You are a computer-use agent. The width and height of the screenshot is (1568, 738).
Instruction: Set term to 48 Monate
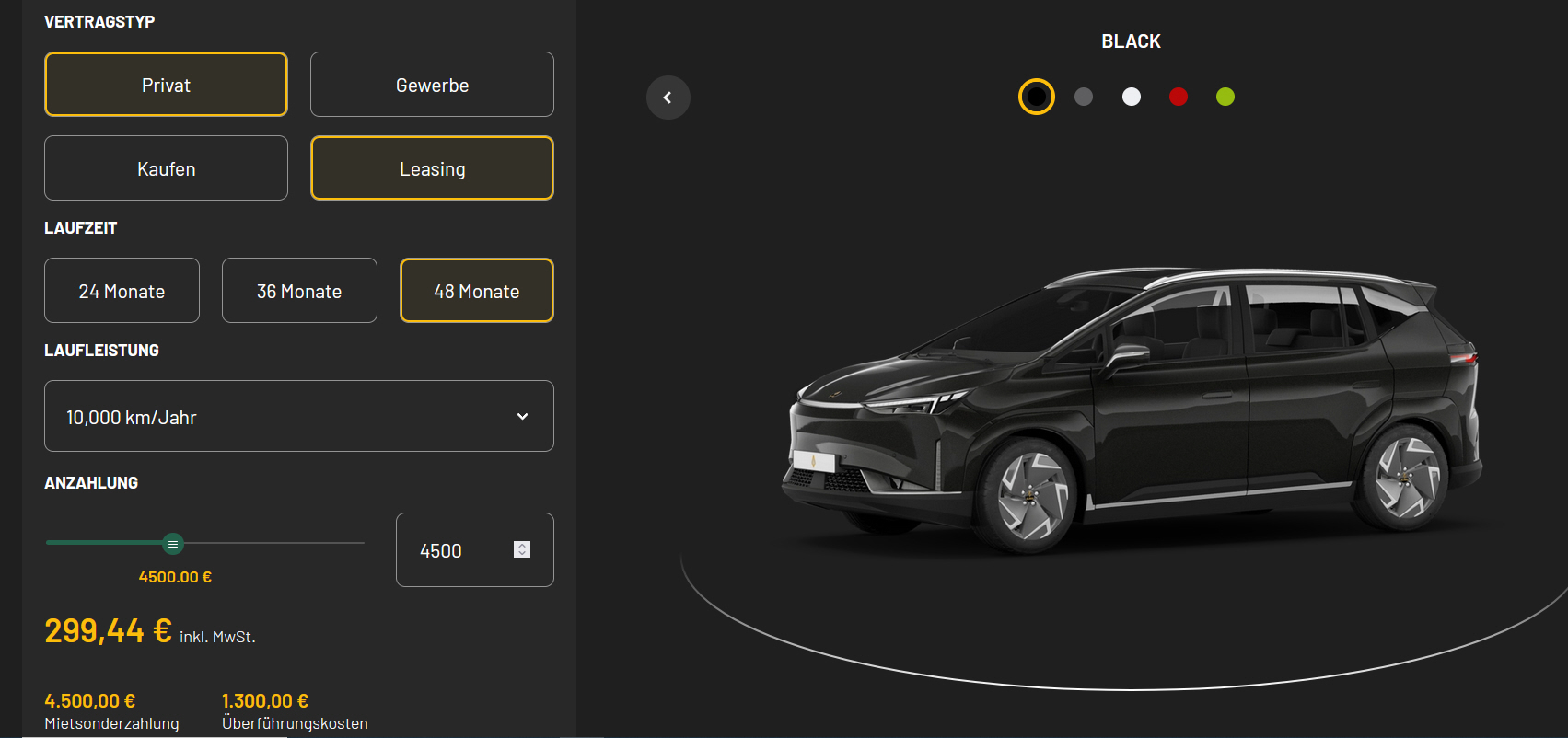coord(476,291)
